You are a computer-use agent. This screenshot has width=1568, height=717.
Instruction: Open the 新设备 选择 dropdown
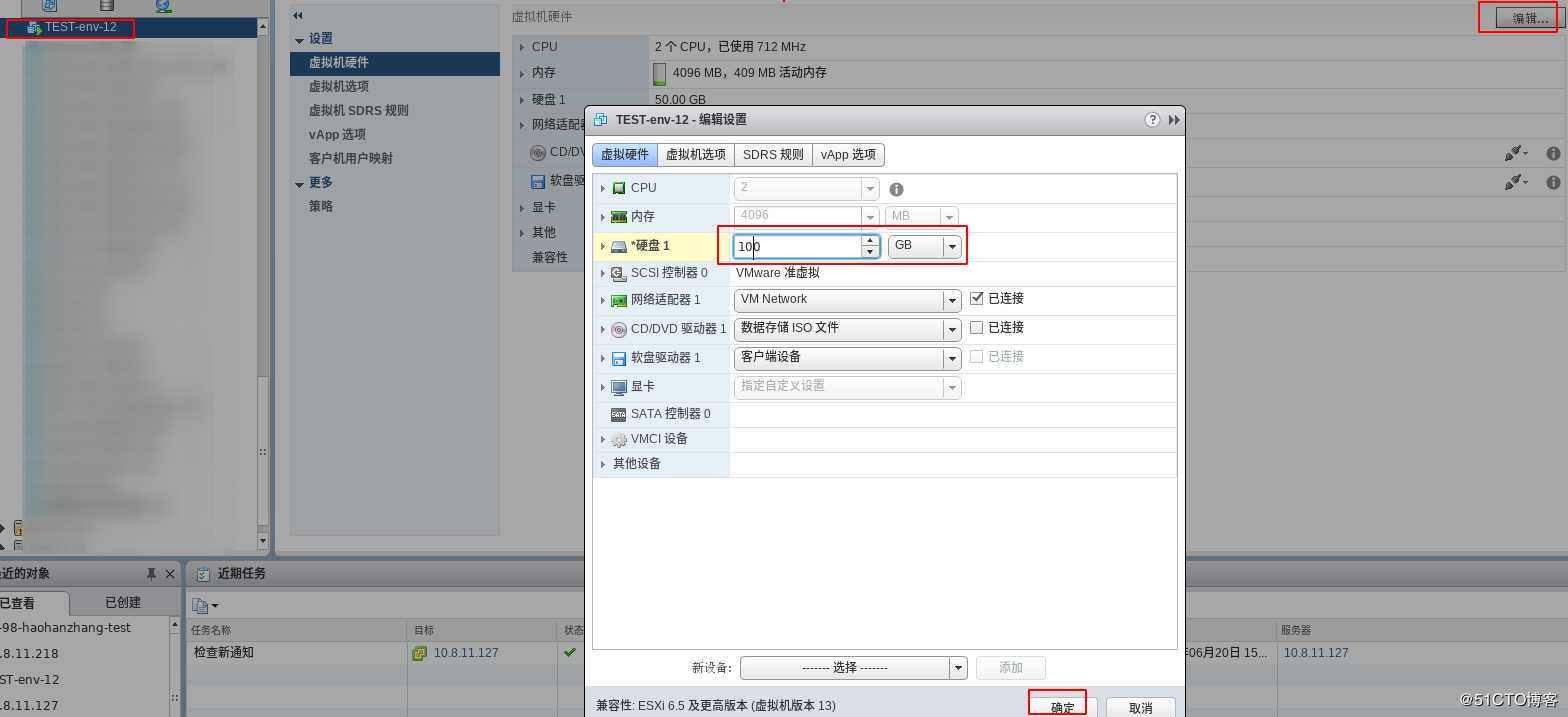coord(854,668)
